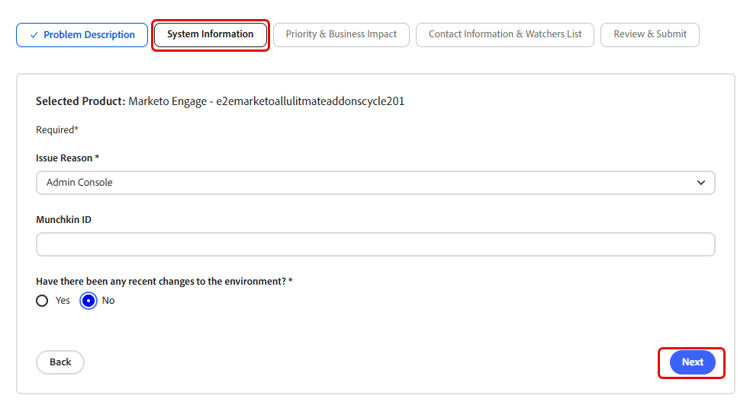750x408 pixels.
Task: Click the Issue Reason chevron arrow
Action: click(701, 183)
